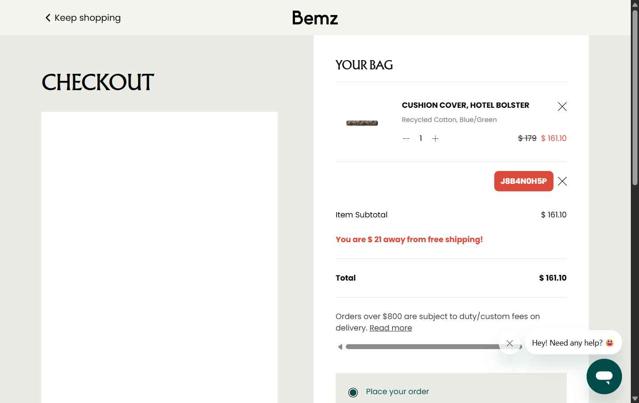The width and height of the screenshot is (639, 403).
Task: Click the page scrollbar up arrow
Action: click(x=634, y=5)
